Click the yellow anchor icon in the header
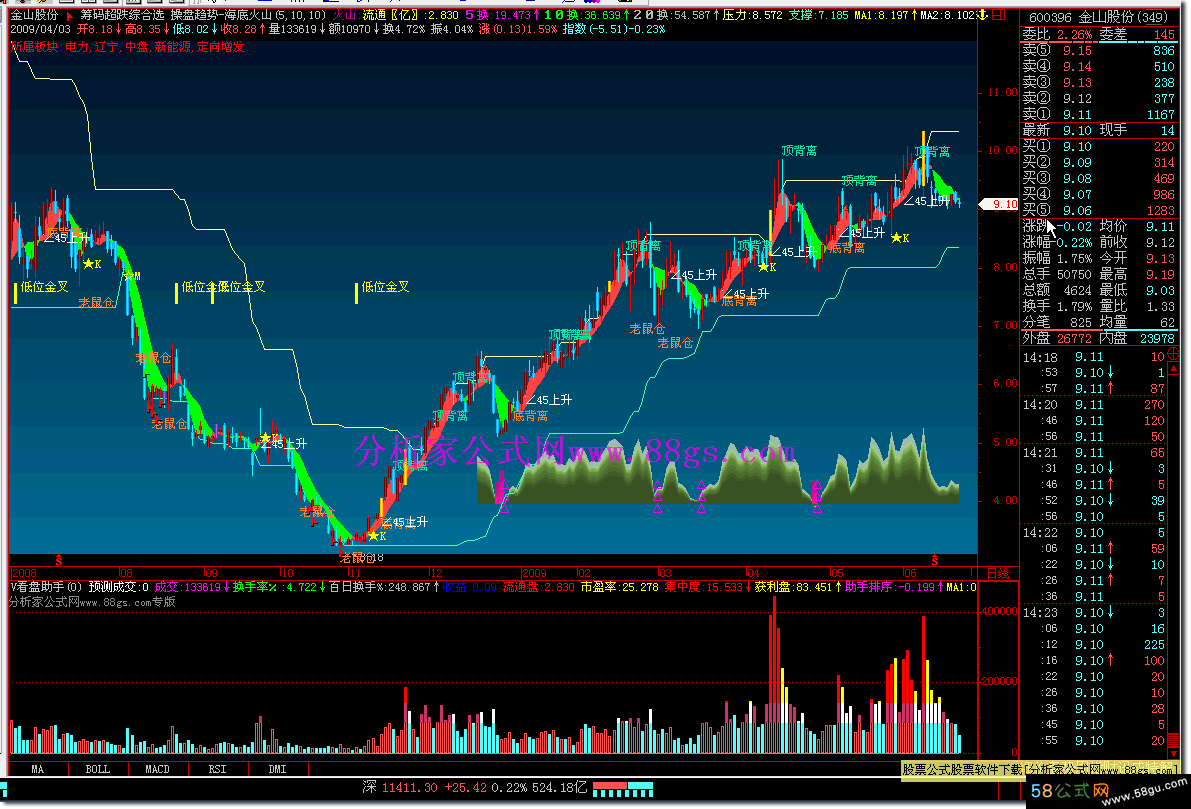Image resolution: width=1191 pixels, height=809 pixels. (x=982, y=14)
